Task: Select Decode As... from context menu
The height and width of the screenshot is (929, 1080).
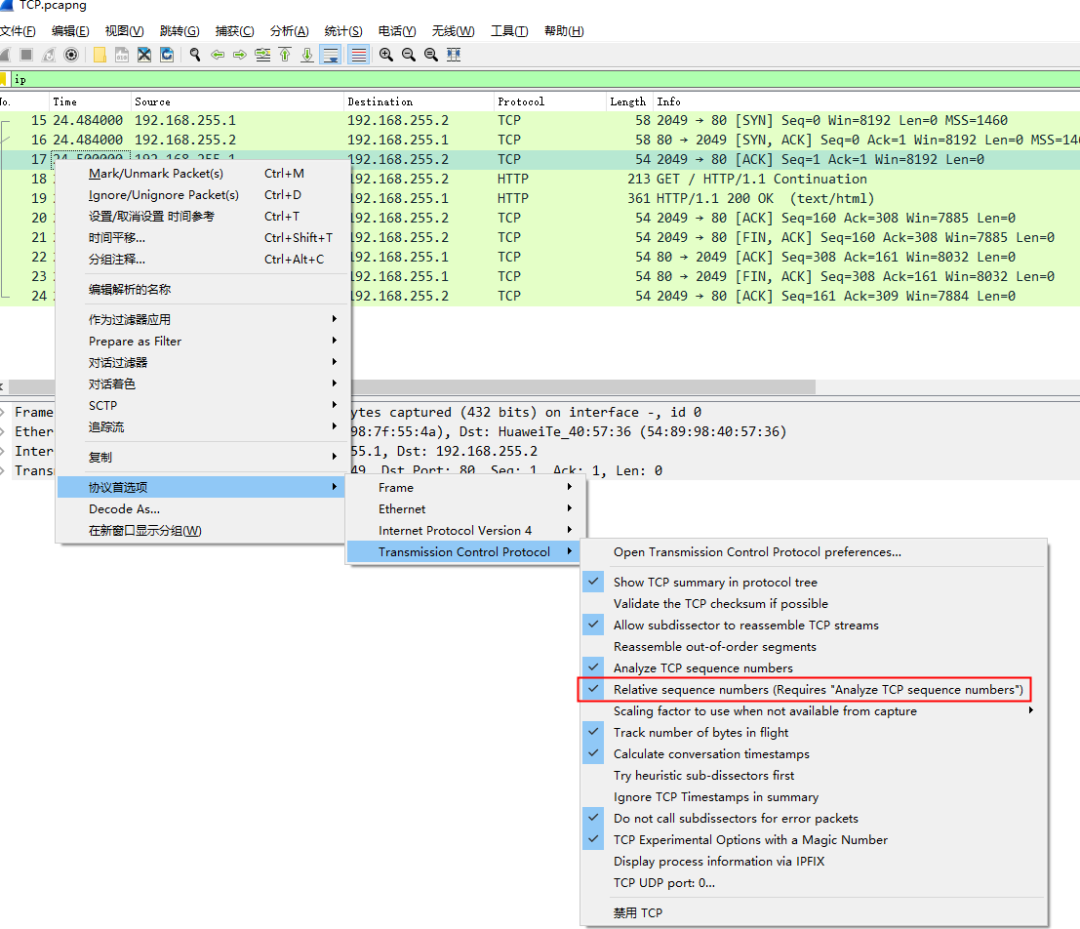Action: pos(202,509)
